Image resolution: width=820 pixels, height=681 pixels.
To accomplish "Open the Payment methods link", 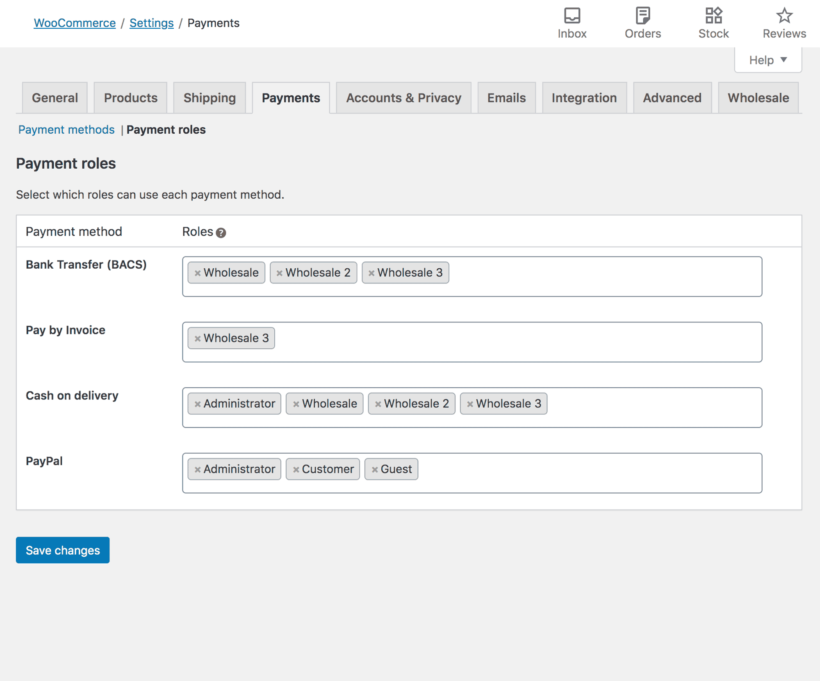I will (x=66, y=129).
